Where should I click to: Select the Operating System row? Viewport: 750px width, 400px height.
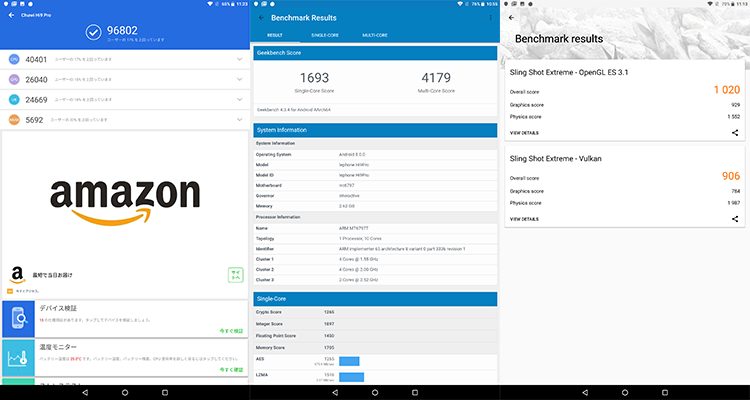pyautogui.click(x=375, y=155)
